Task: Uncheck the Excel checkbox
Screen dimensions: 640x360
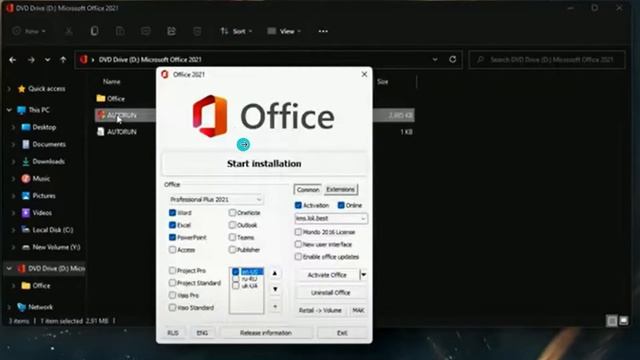Action: [172, 225]
